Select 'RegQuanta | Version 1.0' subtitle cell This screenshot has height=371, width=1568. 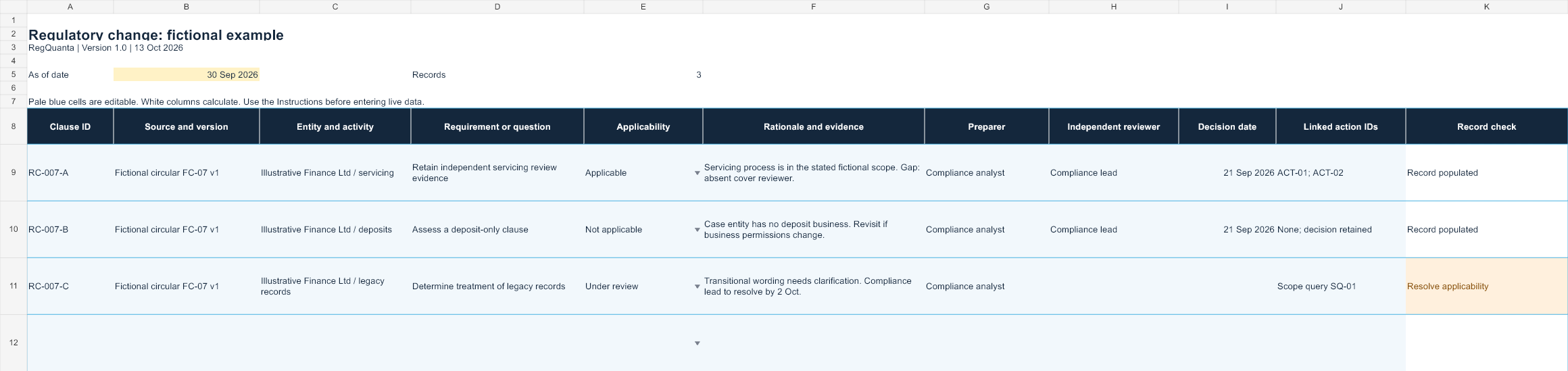tap(105, 48)
